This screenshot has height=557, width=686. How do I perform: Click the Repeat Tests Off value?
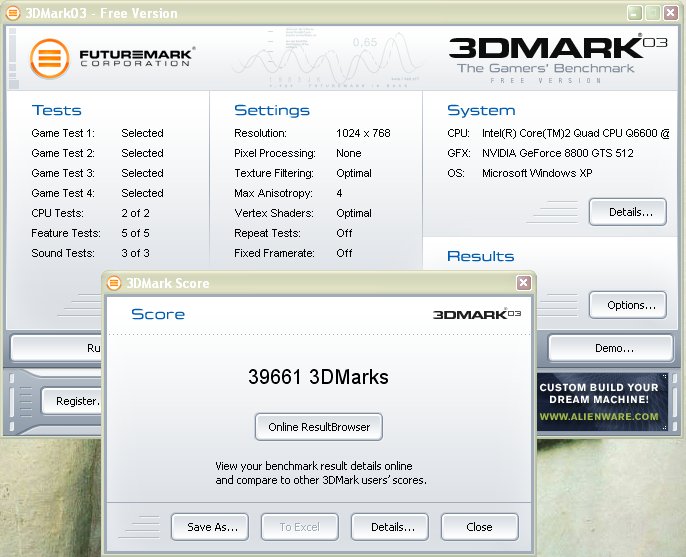(x=344, y=233)
